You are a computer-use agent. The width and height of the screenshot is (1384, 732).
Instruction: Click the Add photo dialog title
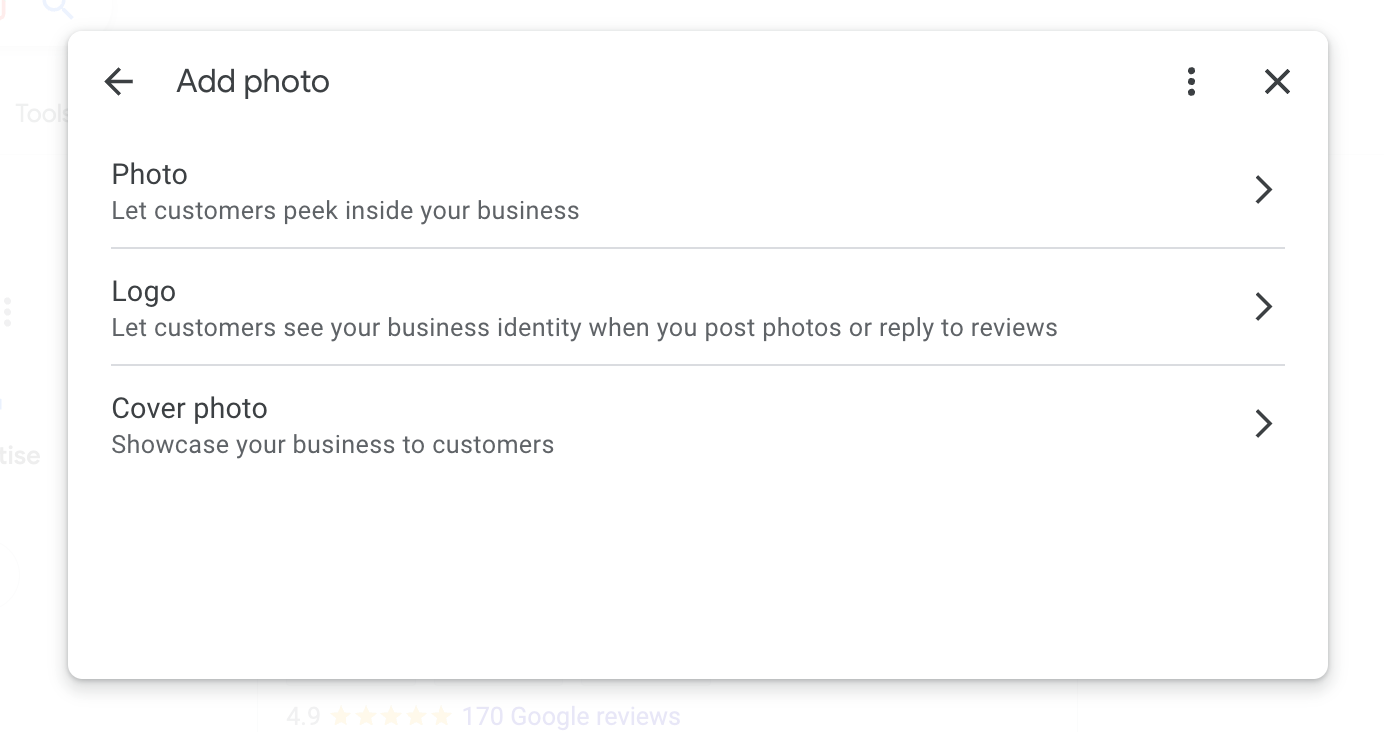pos(253,82)
